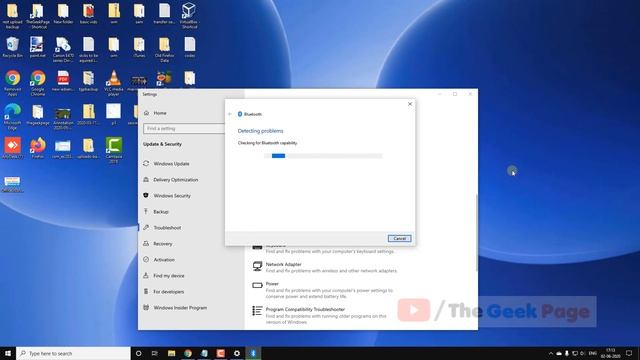Select the PDF file desktop icon

coord(63,81)
